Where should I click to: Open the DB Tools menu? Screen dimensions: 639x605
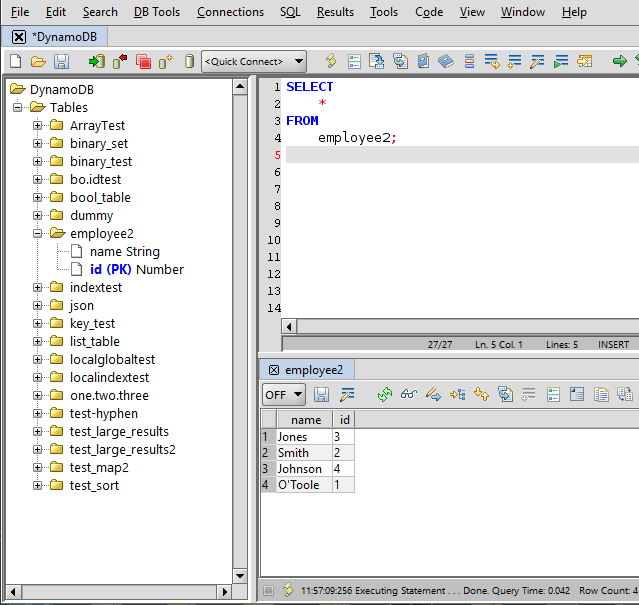pyautogui.click(x=157, y=12)
